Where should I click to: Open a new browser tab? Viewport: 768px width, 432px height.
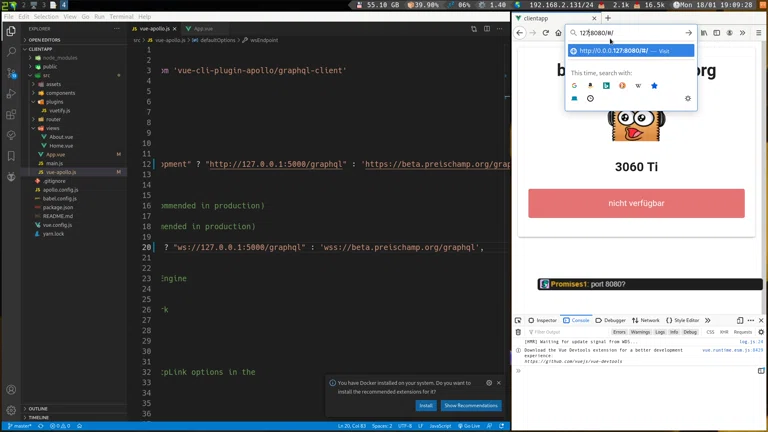[607, 18]
